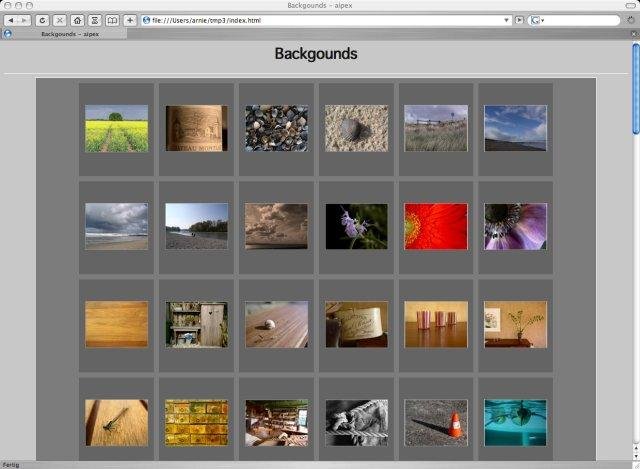This screenshot has height=469, width=640.
Task: Close the tab with the tab bar X
Action: click(635, 34)
